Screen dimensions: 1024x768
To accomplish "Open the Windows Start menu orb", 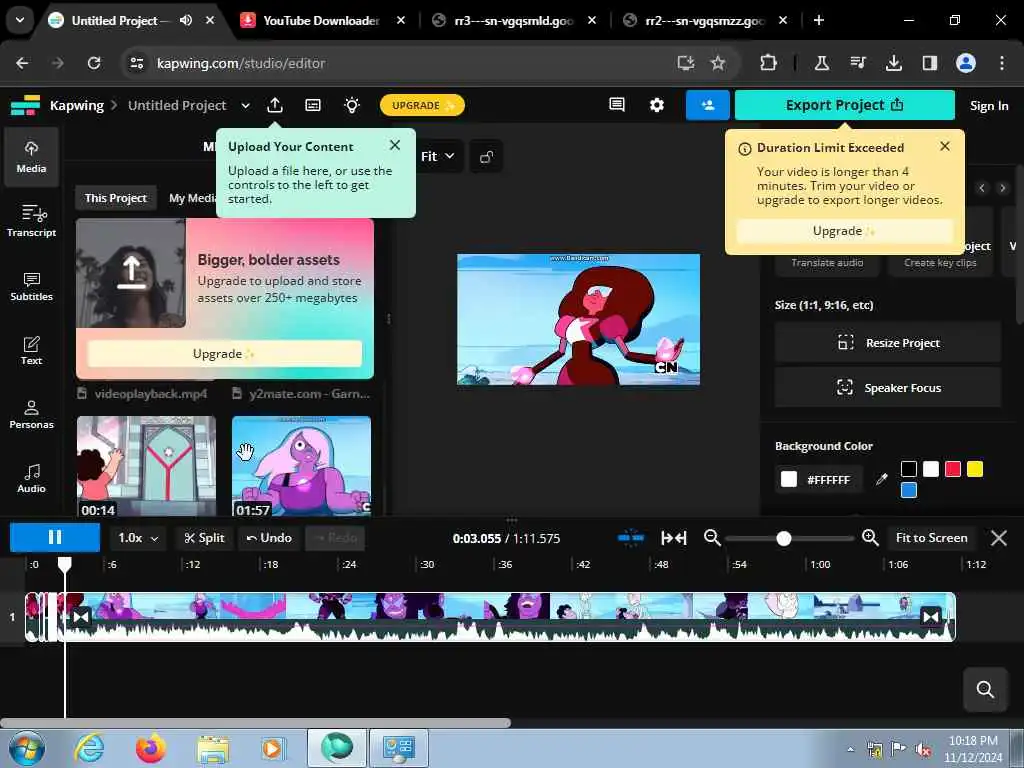I will tap(27, 748).
